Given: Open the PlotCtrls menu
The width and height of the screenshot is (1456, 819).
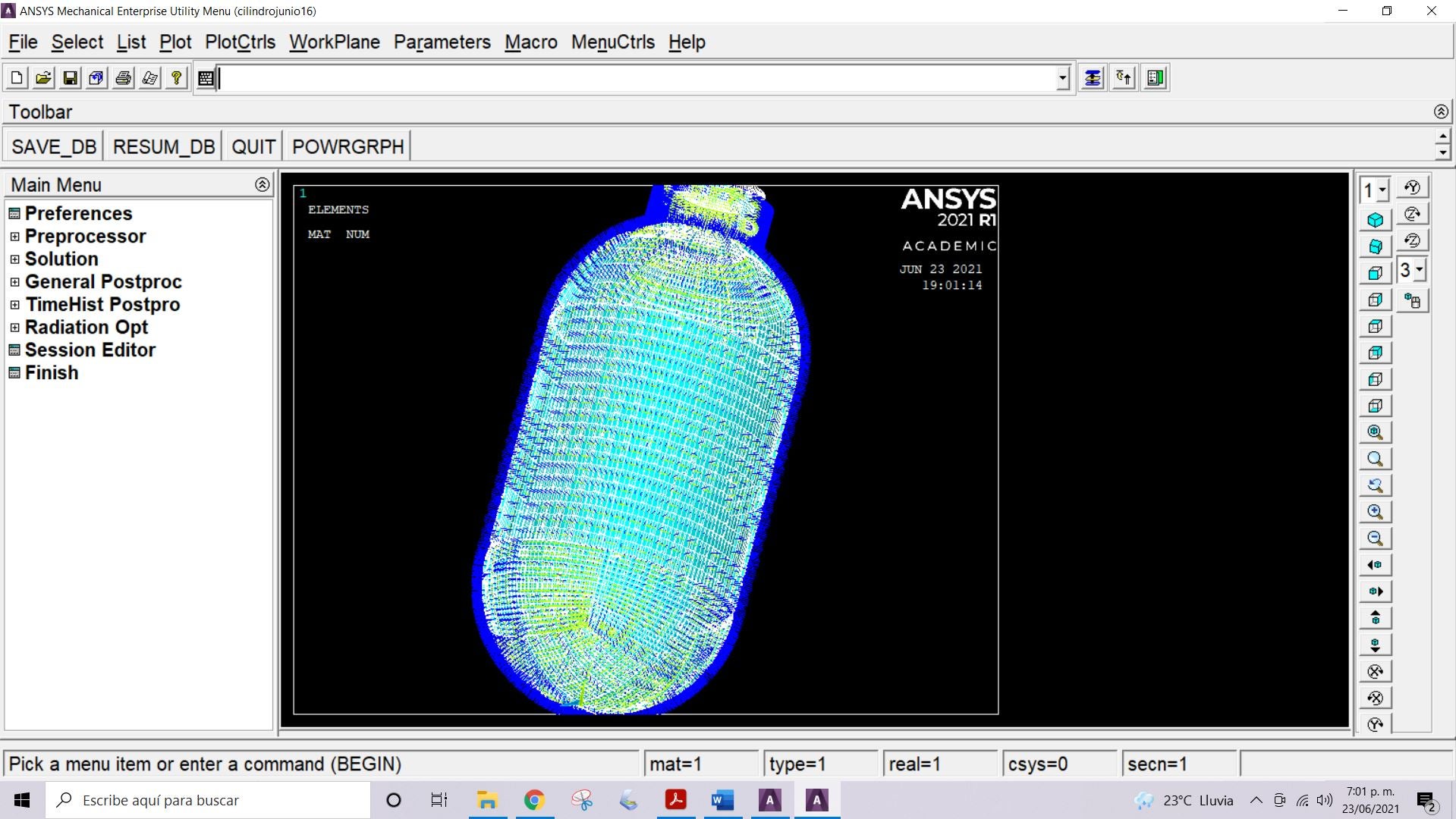Looking at the screenshot, I should pyautogui.click(x=240, y=42).
